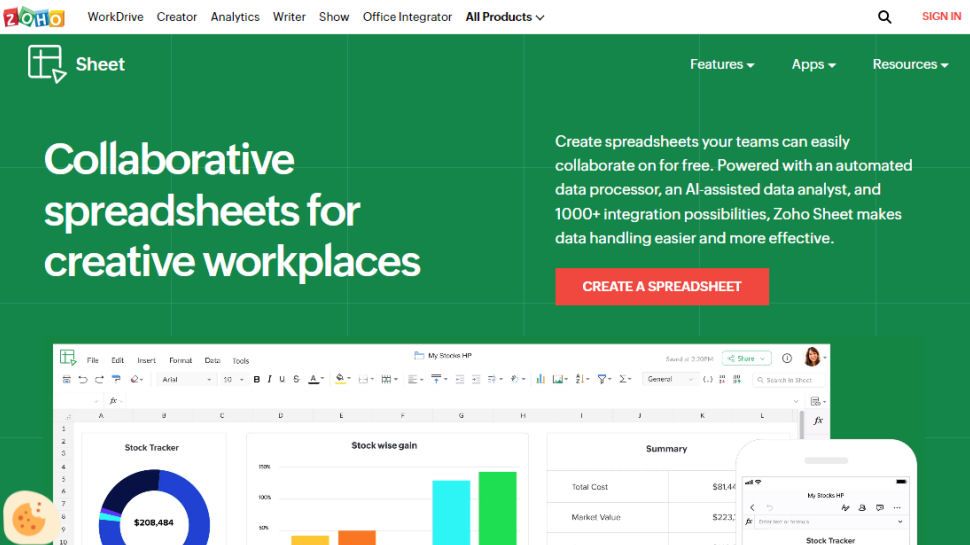Screen dimensions: 970x545
Task: Open the filter funnel dropdown
Action: tap(604, 379)
